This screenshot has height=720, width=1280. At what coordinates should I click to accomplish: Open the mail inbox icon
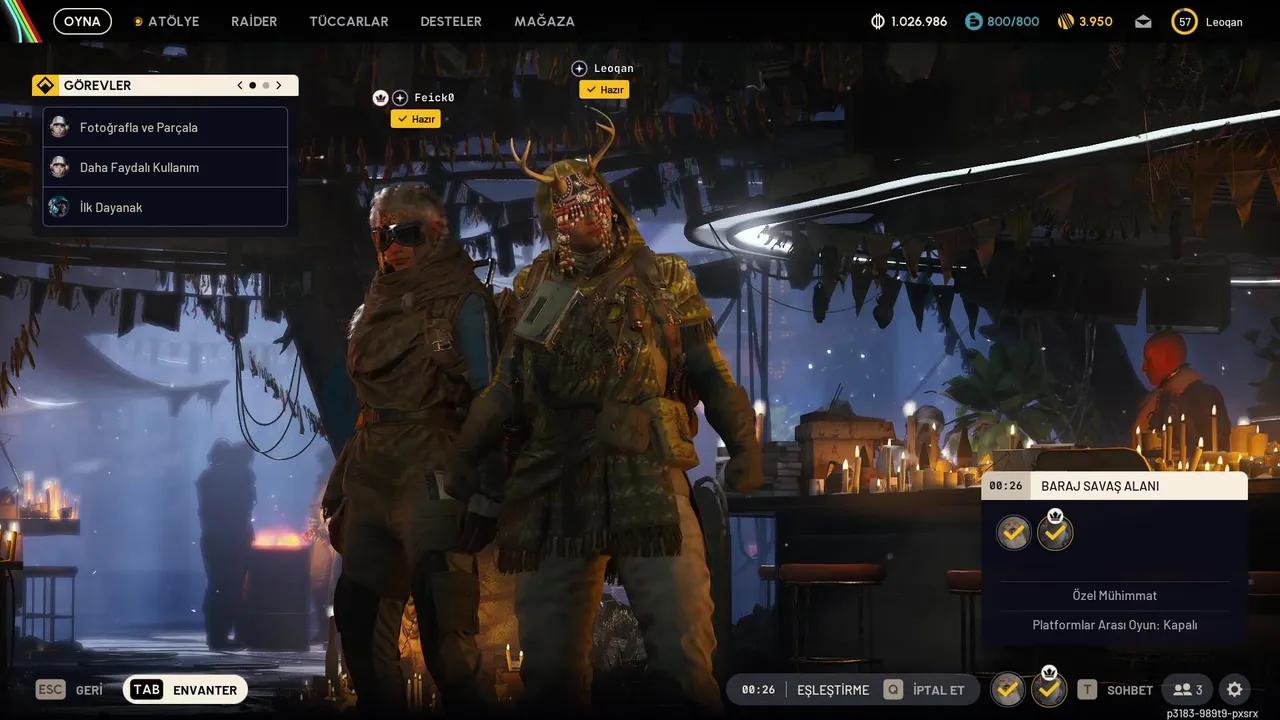pyautogui.click(x=1142, y=20)
